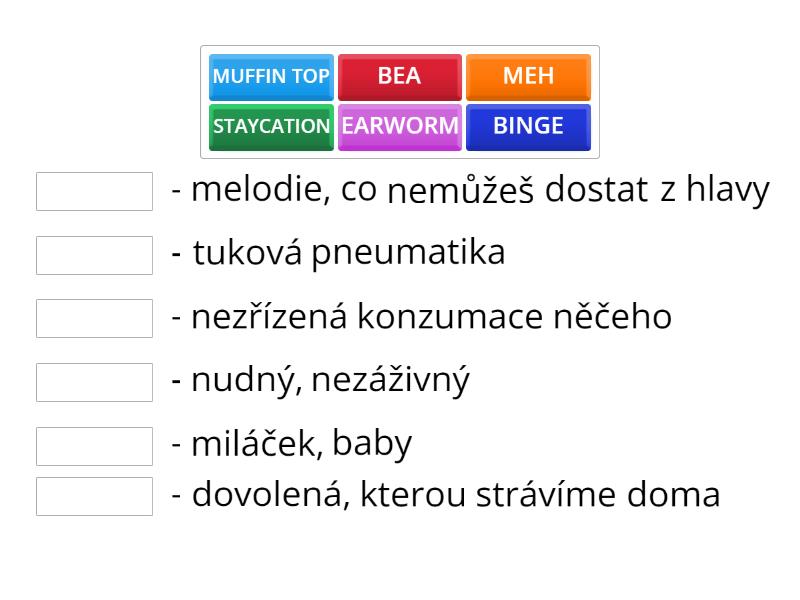This screenshot has height=600, width=800.
Task: Pick the orange MEH tile
Action: pyautogui.click(x=528, y=76)
